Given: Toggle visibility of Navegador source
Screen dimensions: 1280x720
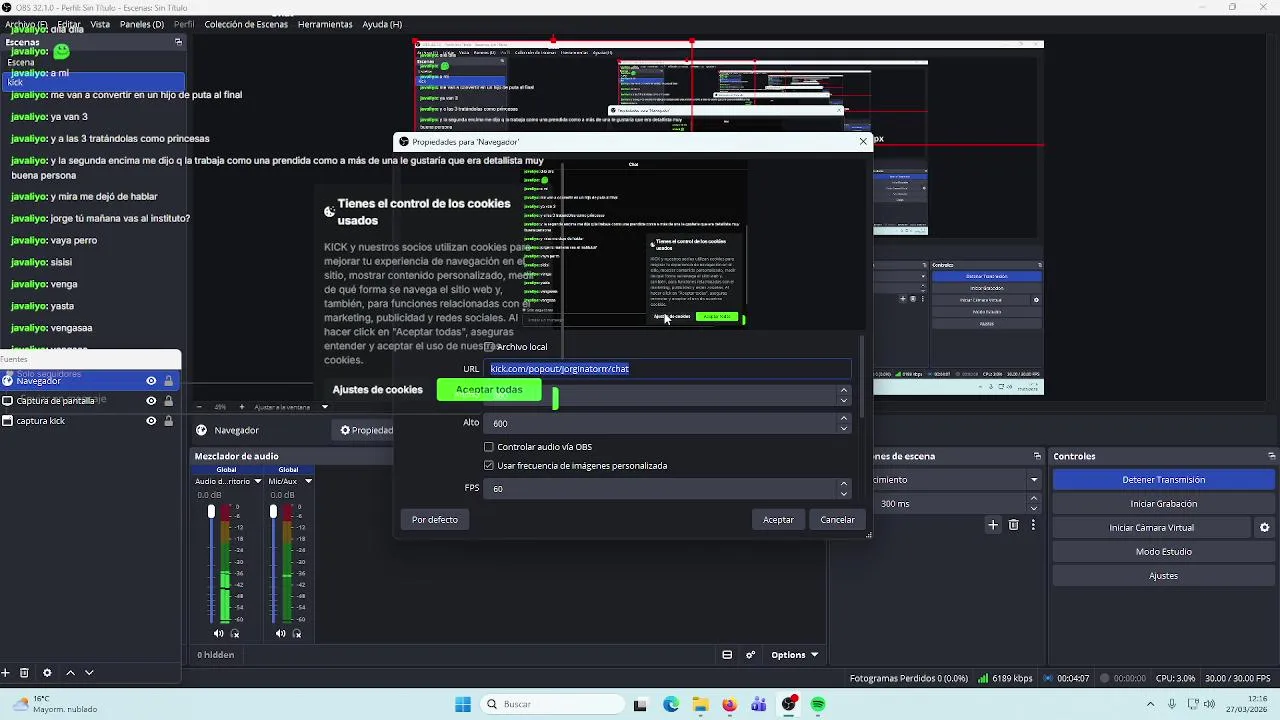Looking at the screenshot, I should coord(151,381).
